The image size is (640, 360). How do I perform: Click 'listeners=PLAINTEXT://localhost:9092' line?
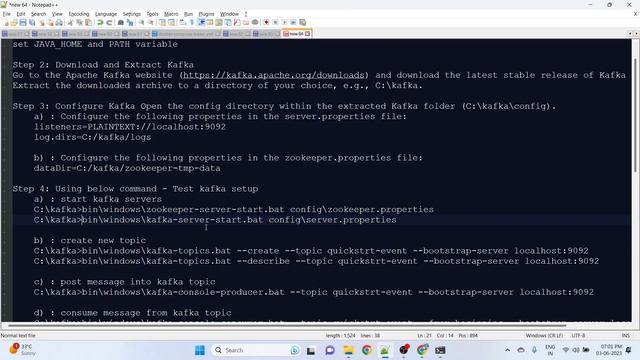click(x=130, y=127)
